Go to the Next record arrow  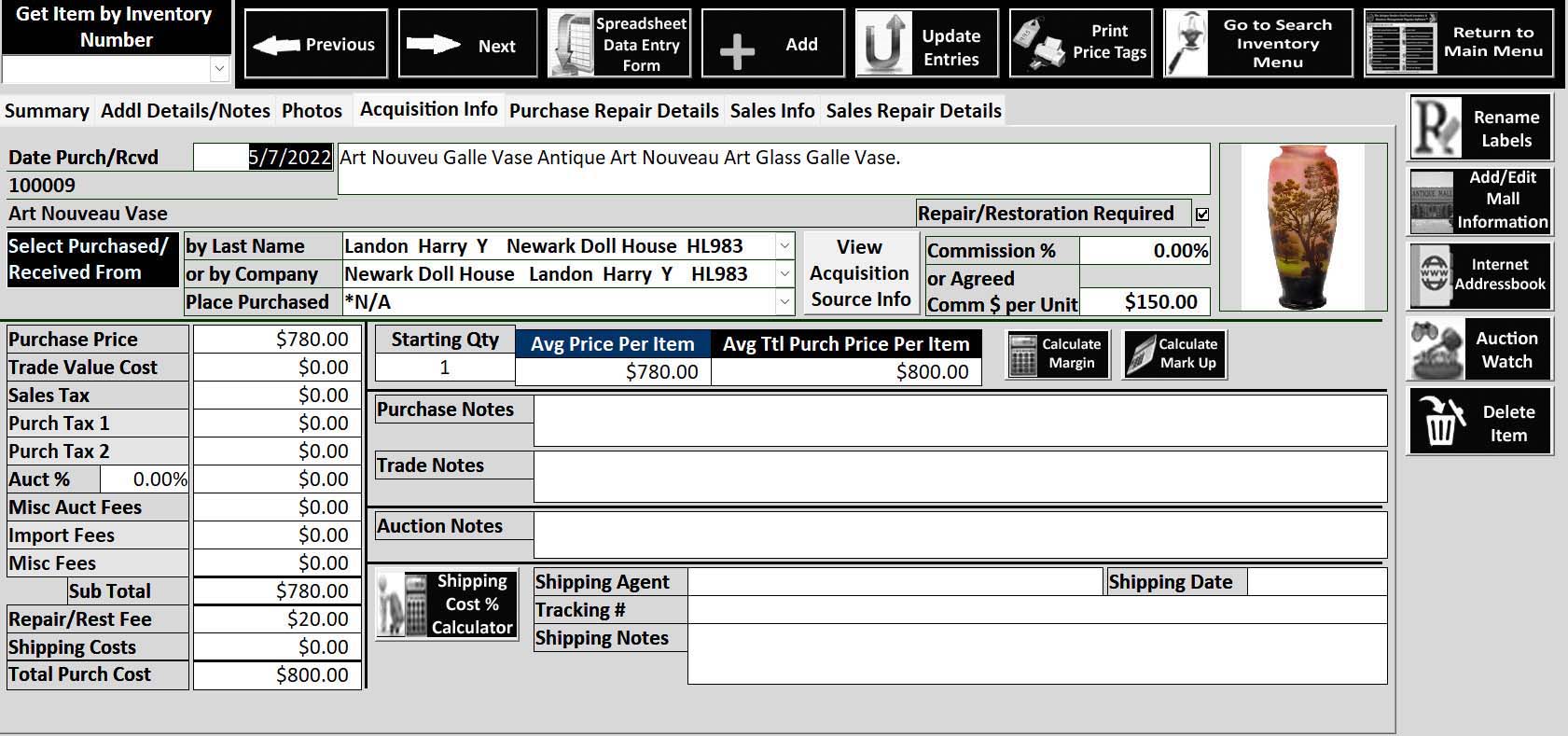(x=433, y=45)
